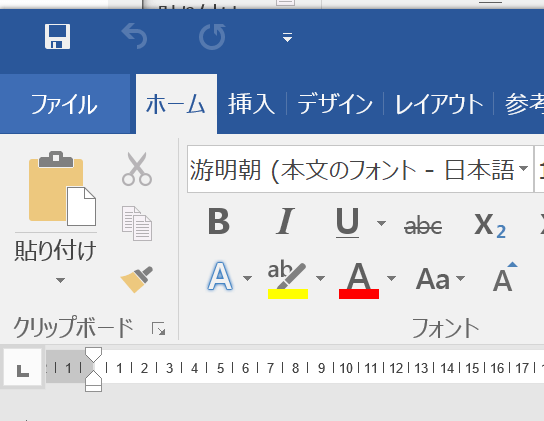Expand the font name dropdown arrow

tap(524, 169)
